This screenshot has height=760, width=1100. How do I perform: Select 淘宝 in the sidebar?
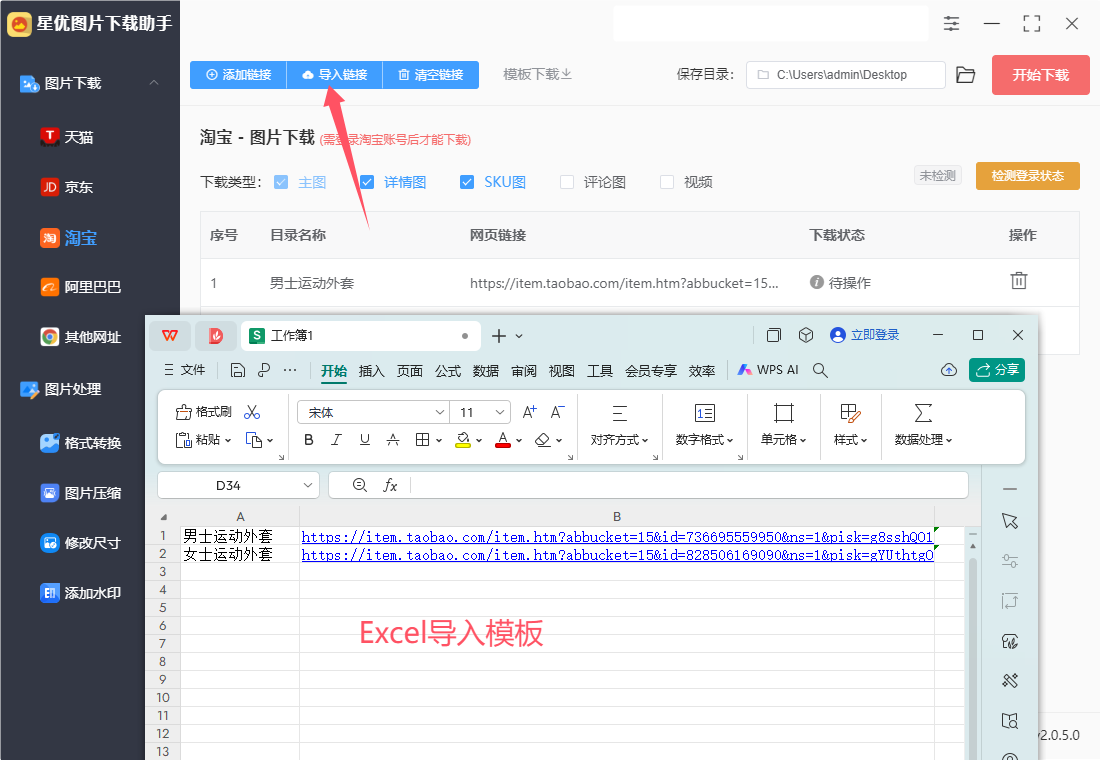pyautogui.click(x=69, y=238)
